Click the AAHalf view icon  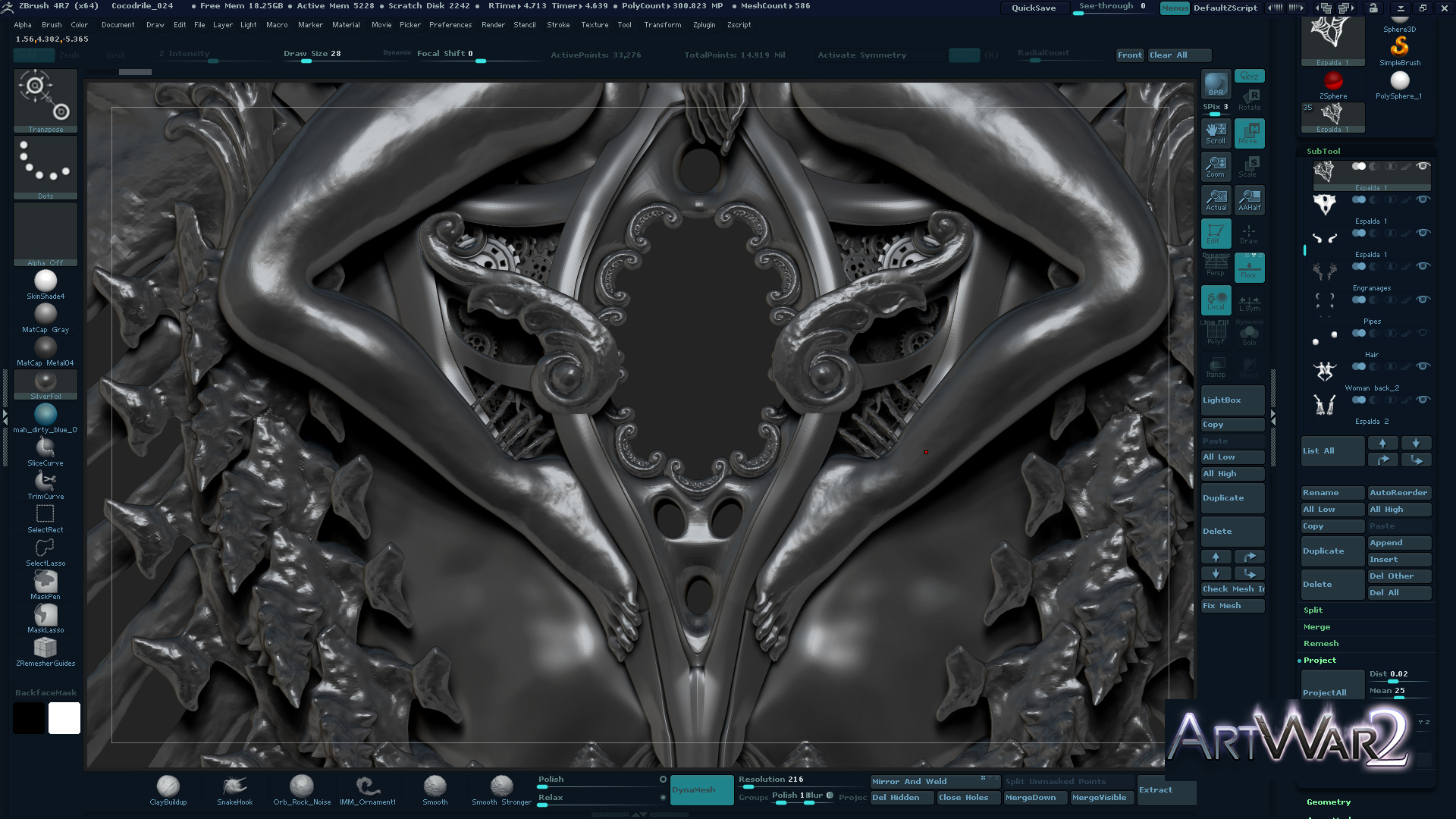(x=1249, y=199)
